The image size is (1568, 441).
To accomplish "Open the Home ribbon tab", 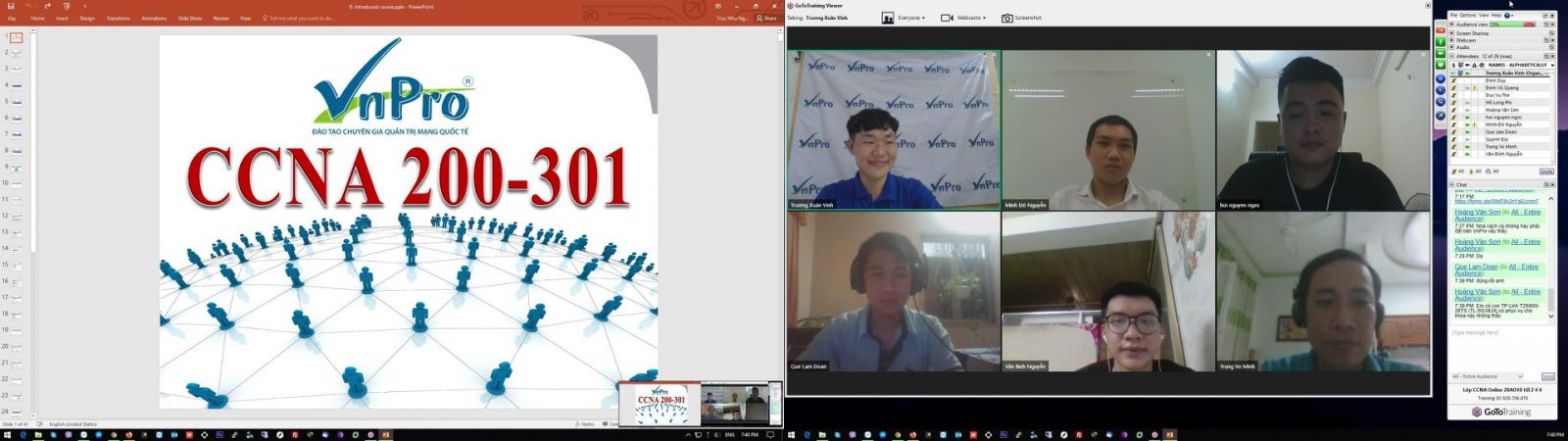I will coord(37,18).
